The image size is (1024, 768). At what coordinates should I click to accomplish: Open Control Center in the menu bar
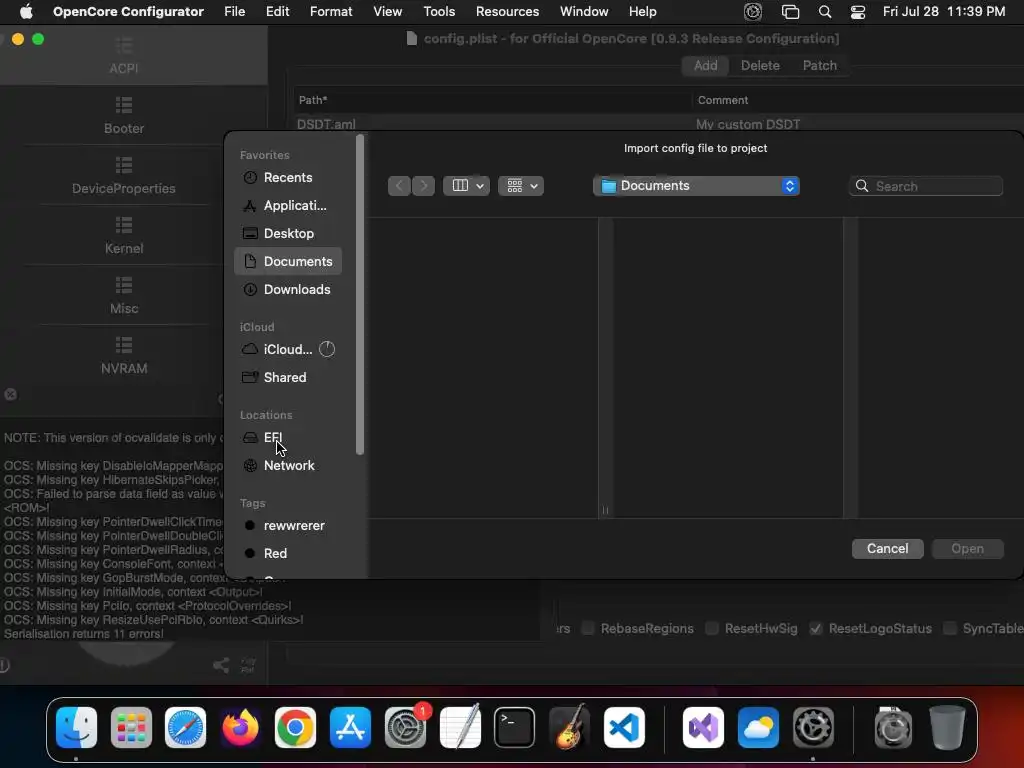857,12
